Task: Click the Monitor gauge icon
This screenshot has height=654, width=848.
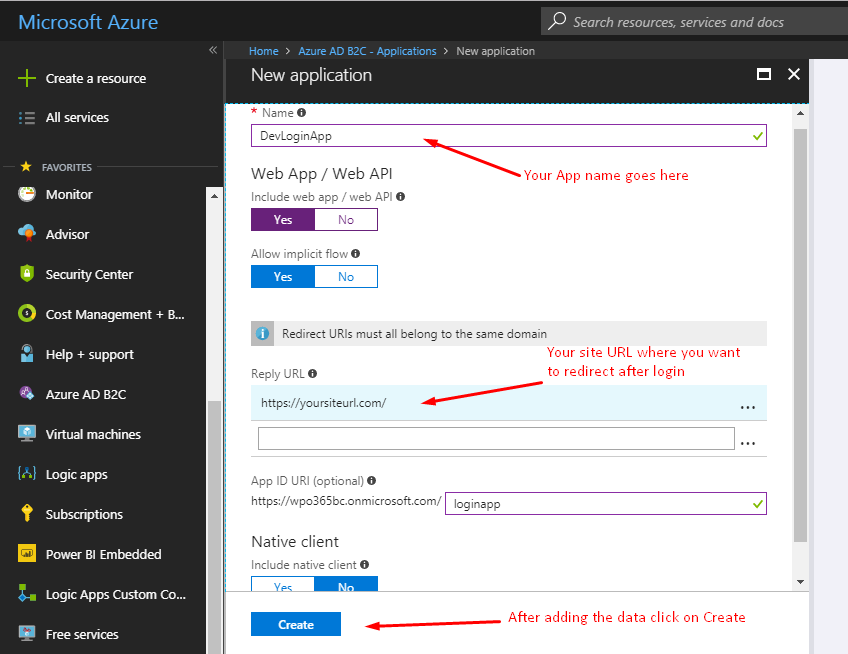Action: point(26,194)
